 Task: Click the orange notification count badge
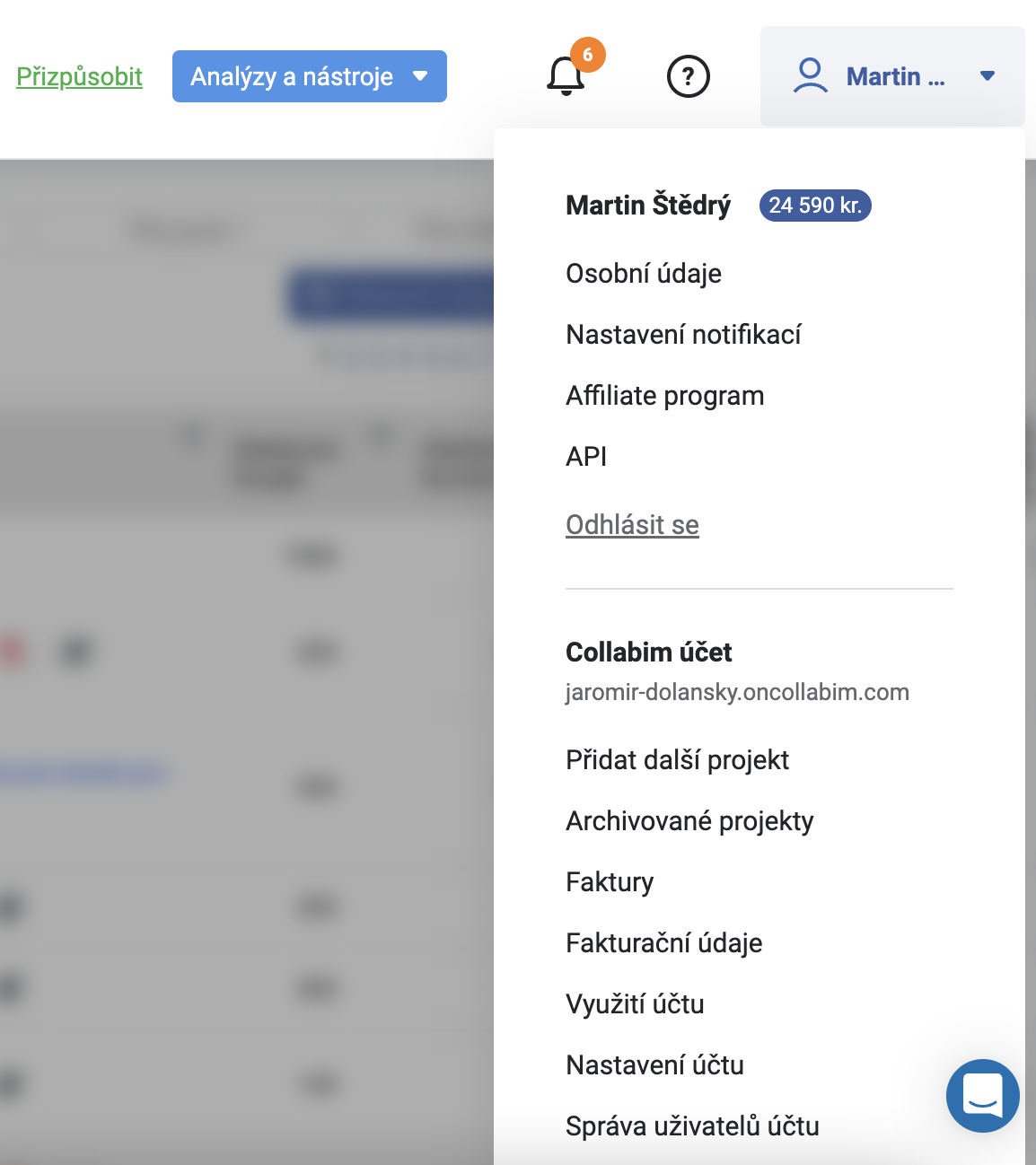588,55
